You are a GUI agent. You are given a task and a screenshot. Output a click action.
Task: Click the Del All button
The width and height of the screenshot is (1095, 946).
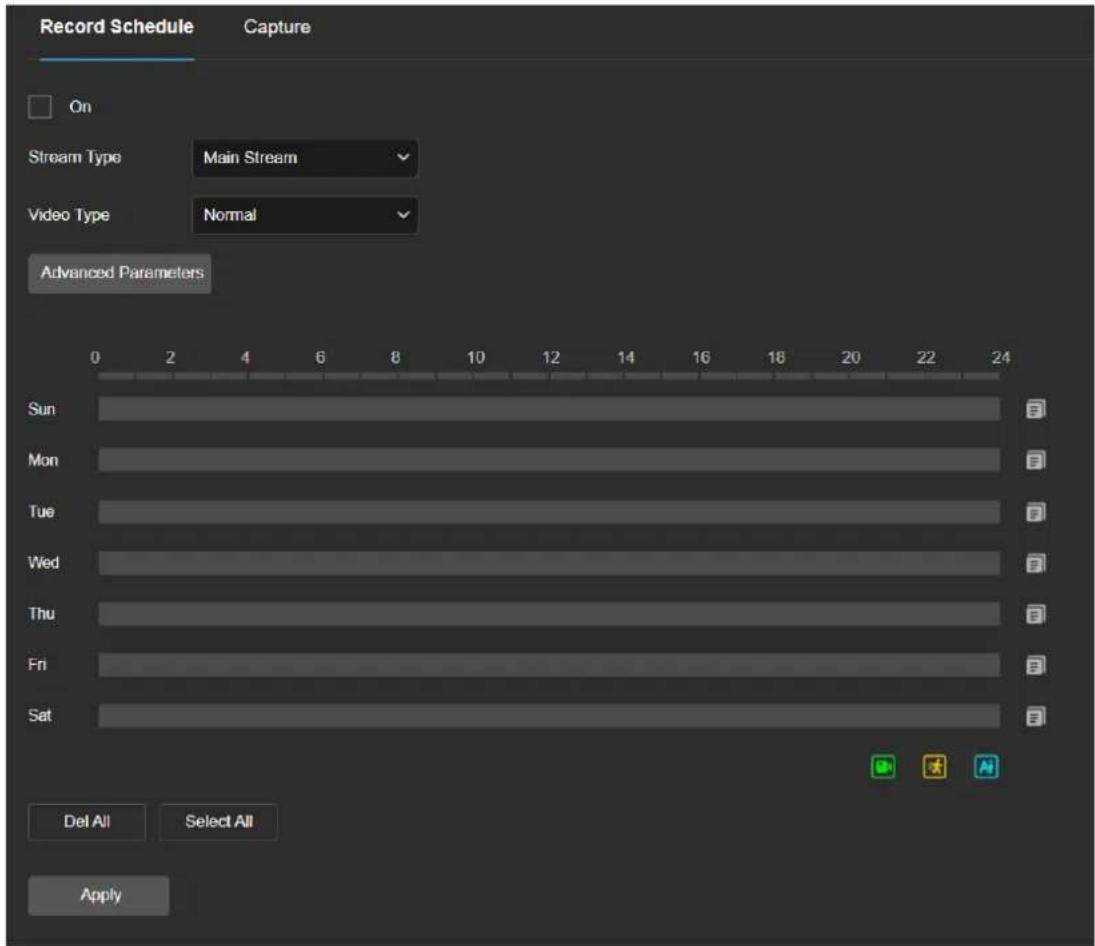[x=87, y=822]
